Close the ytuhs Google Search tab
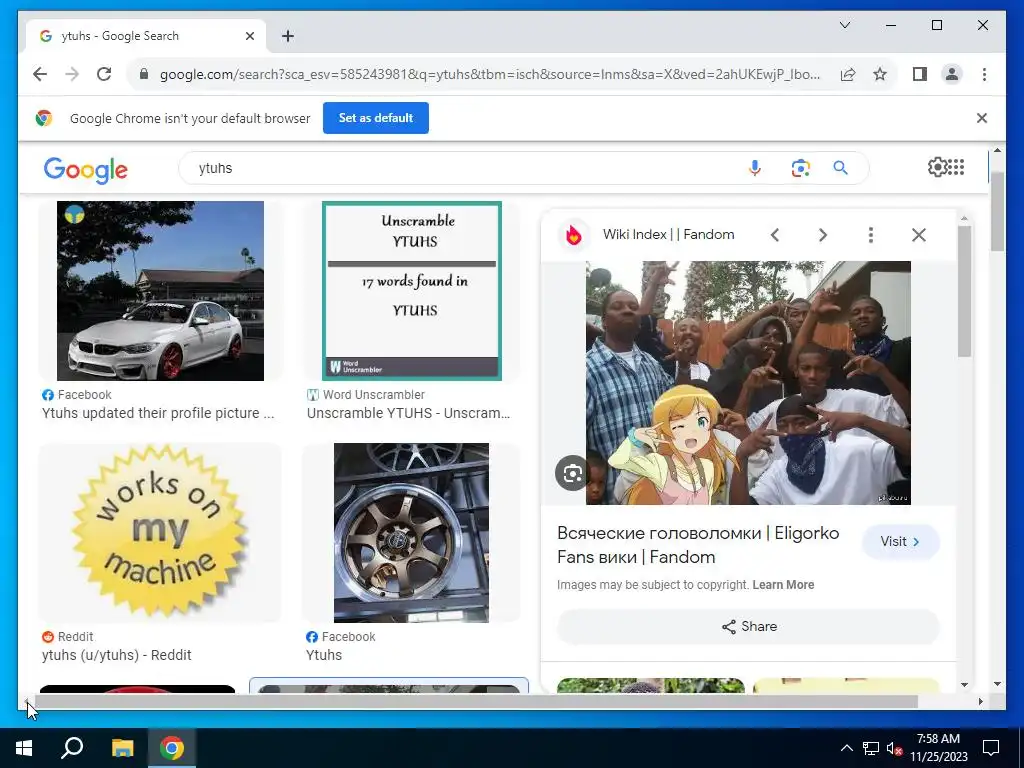1024x768 pixels. [249, 36]
